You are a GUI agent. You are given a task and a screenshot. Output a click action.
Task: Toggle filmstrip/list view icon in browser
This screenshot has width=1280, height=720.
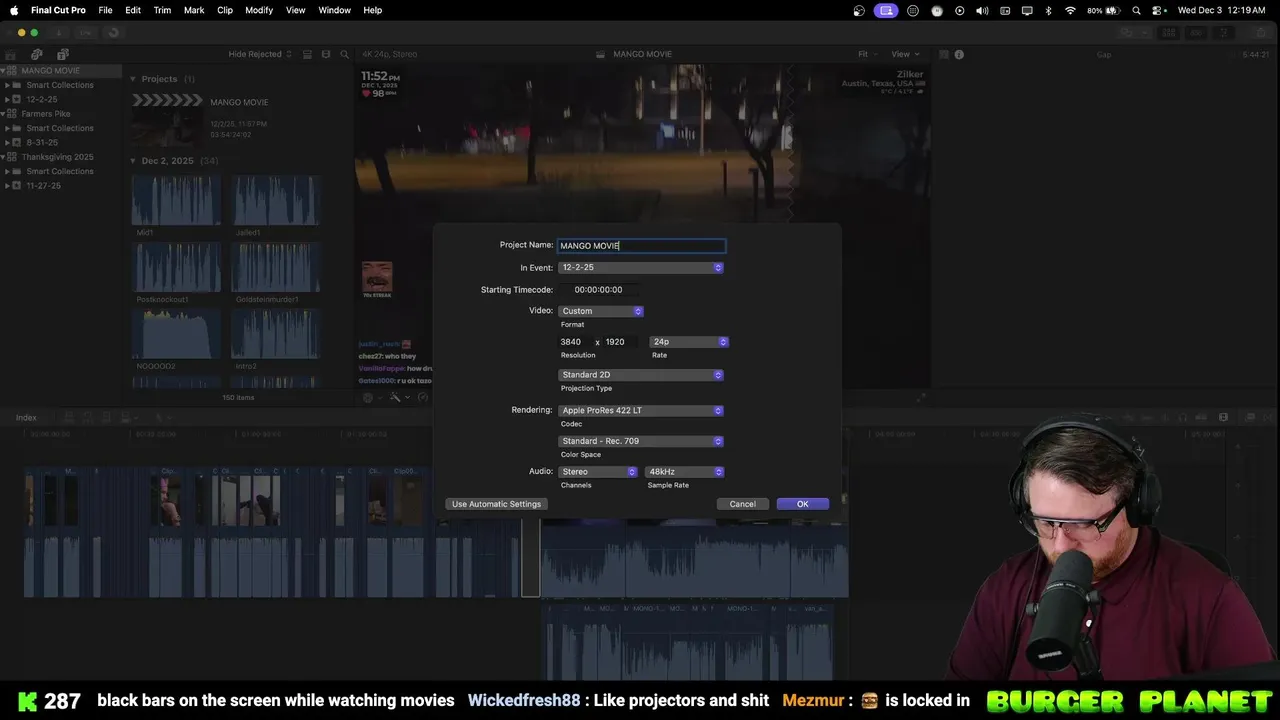point(308,54)
